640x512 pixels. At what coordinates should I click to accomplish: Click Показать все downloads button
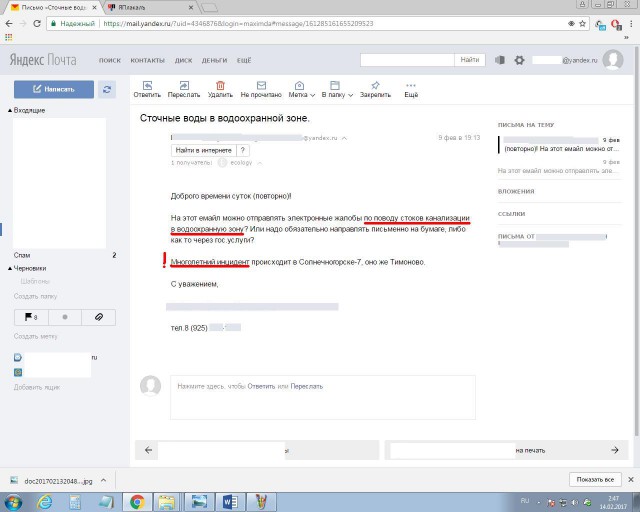click(x=595, y=479)
